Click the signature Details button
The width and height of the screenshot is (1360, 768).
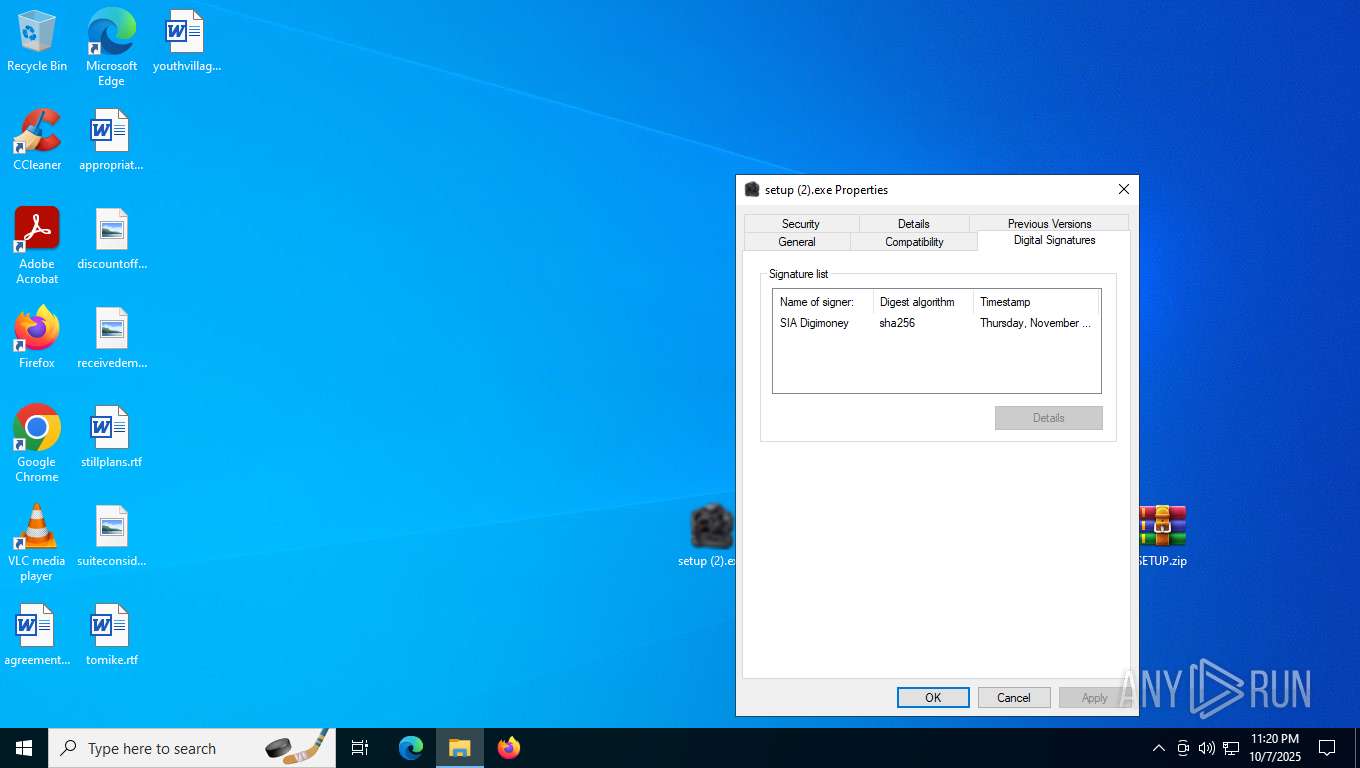1049,418
